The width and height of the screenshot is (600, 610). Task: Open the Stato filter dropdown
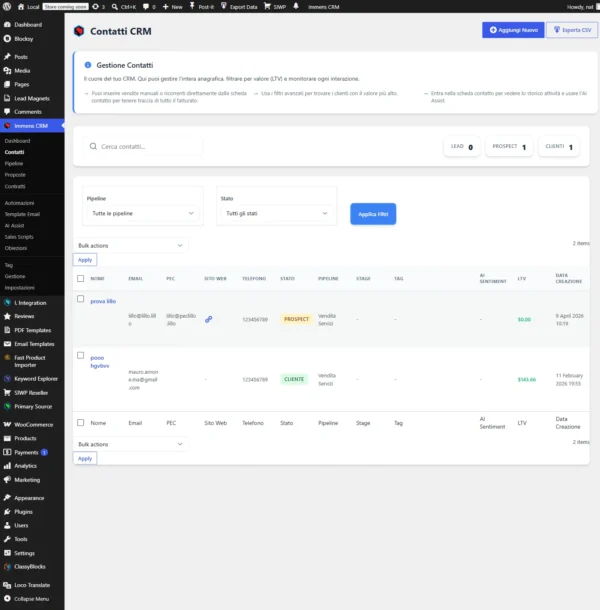(x=276, y=213)
